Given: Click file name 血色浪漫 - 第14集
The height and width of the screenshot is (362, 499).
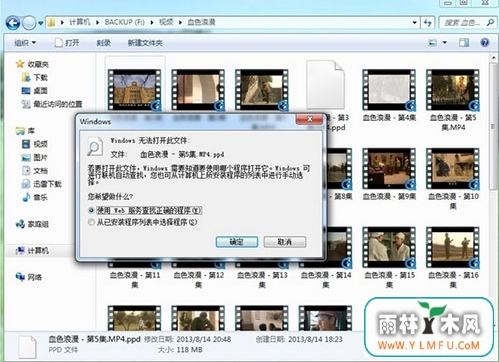Looking at the screenshot, I should [x=326, y=280].
